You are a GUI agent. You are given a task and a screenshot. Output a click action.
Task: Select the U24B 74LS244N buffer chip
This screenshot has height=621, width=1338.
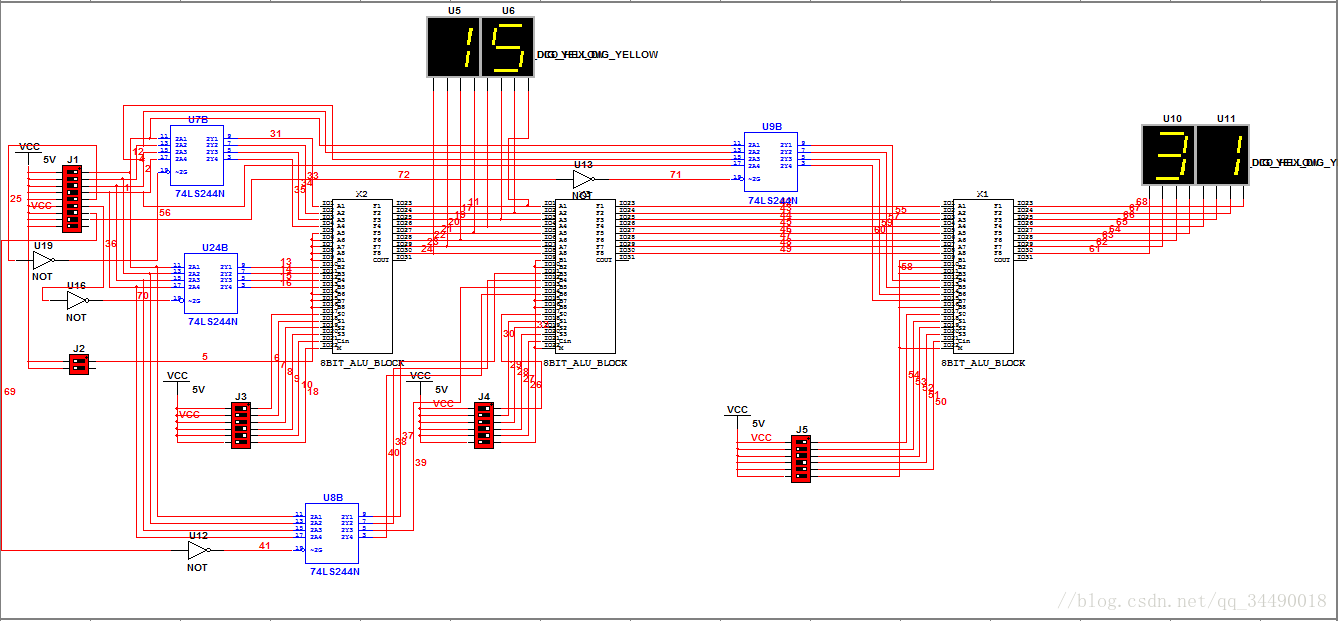[x=211, y=283]
